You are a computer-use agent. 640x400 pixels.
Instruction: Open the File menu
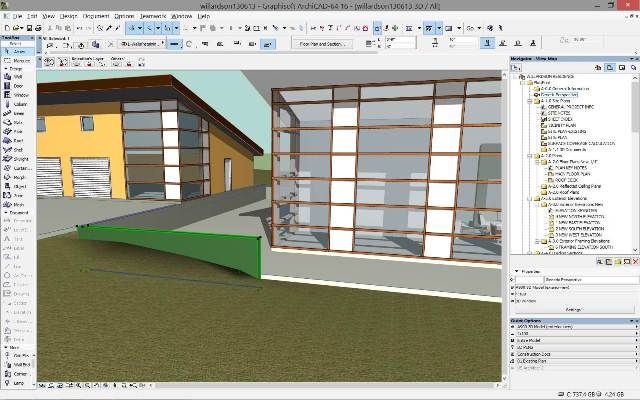click(x=17, y=16)
